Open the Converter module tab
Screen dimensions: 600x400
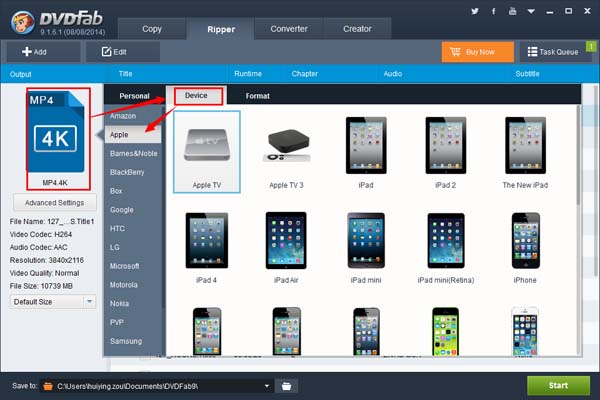[x=289, y=29]
